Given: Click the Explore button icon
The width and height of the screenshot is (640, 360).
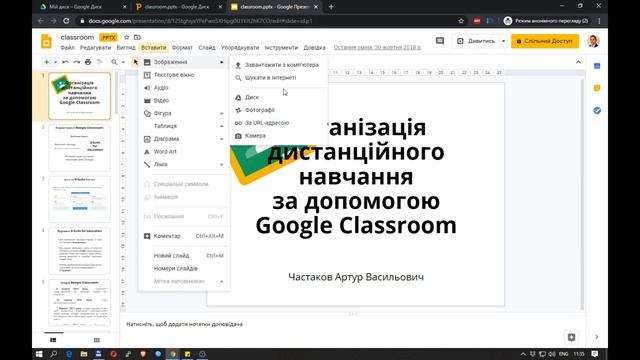Looking at the screenshot, I should [571, 337].
